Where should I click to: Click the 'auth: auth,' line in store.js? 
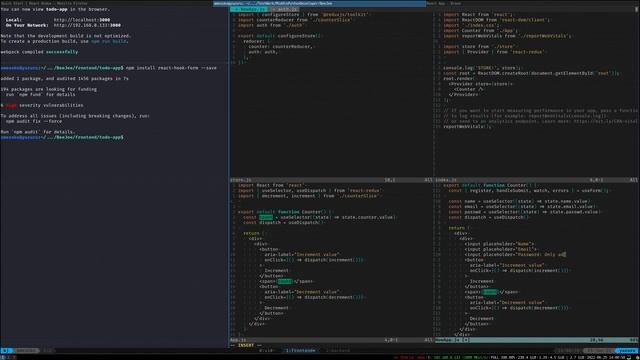click(x=263, y=52)
